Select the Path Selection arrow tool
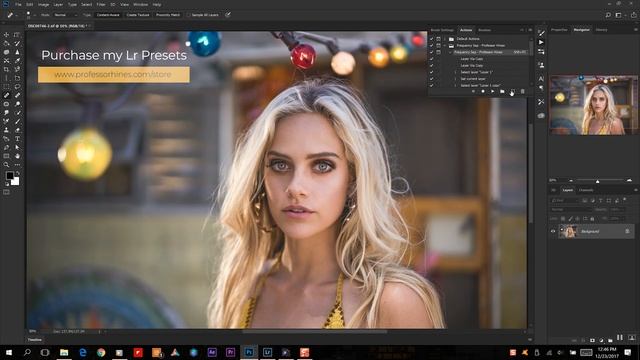Viewport: 640px width, 360px height. coord(17,147)
